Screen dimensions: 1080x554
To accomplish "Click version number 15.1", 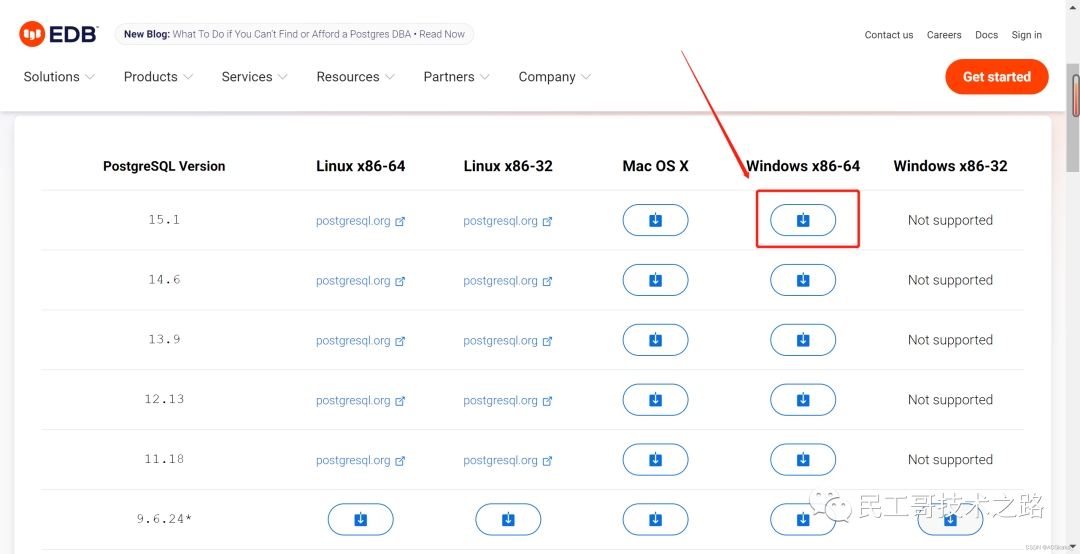I will click(x=164, y=220).
